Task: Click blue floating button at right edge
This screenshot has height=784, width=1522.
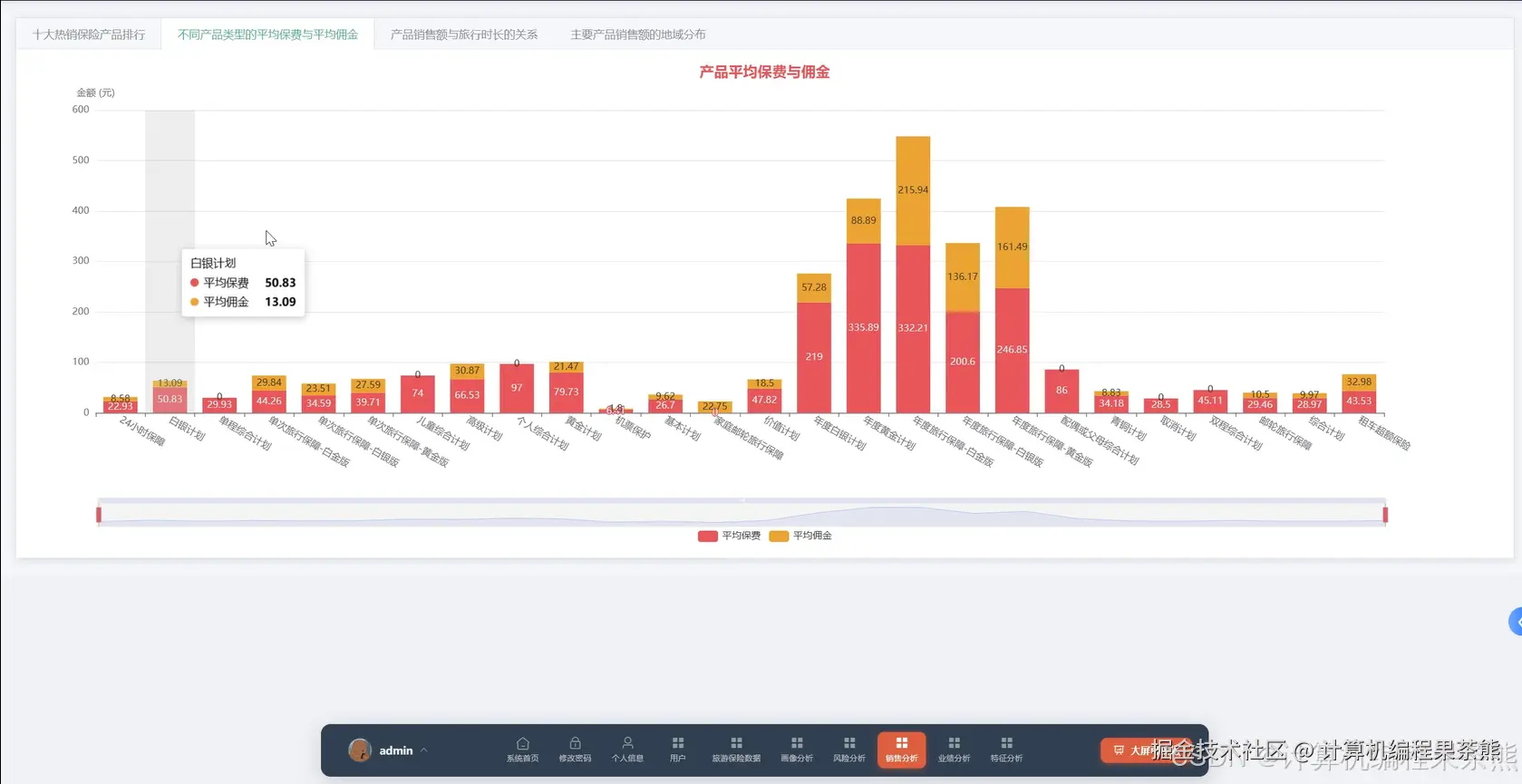Action: click(x=1515, y=622)
